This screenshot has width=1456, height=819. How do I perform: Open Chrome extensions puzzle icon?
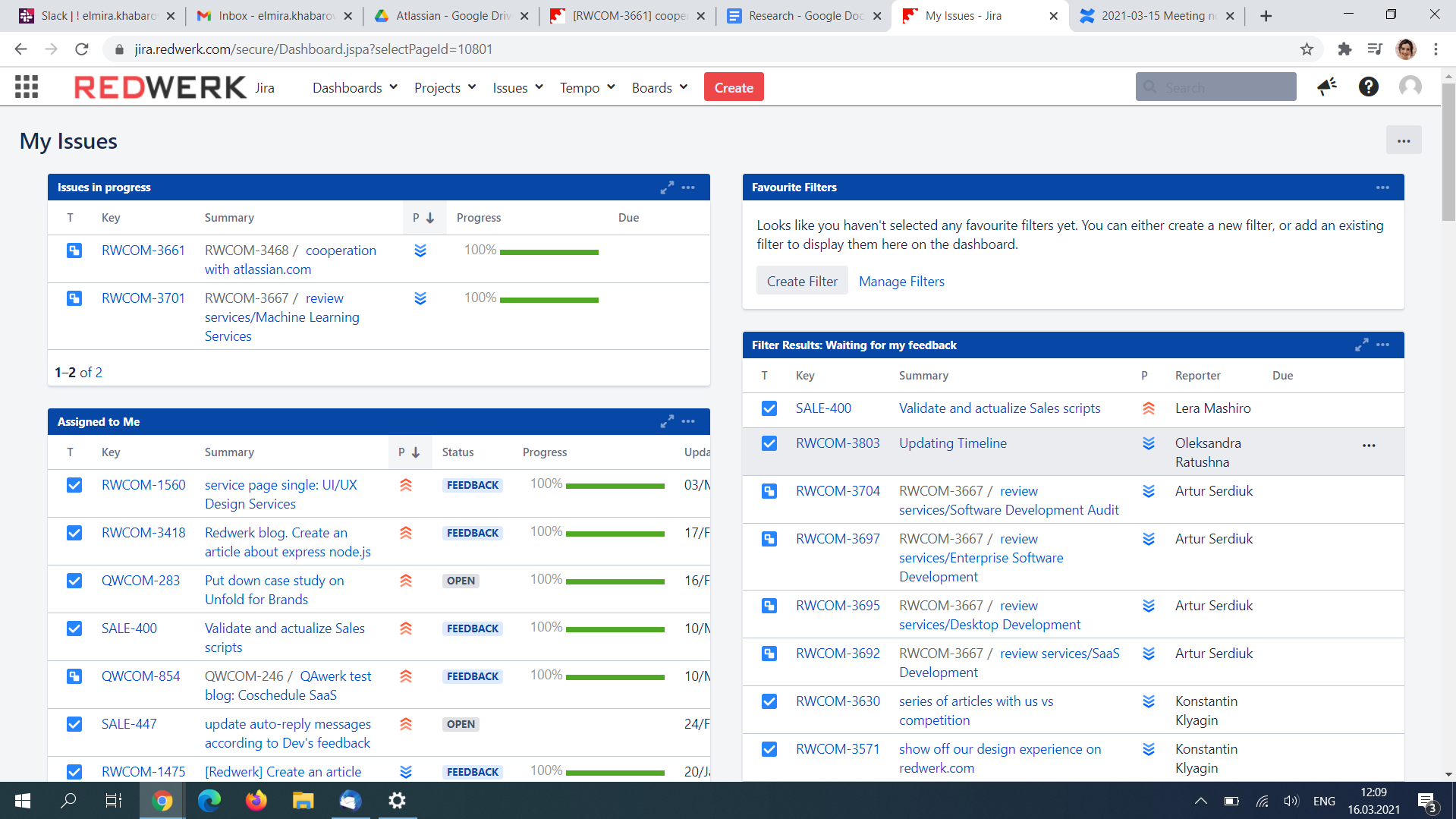[1344, 49]
